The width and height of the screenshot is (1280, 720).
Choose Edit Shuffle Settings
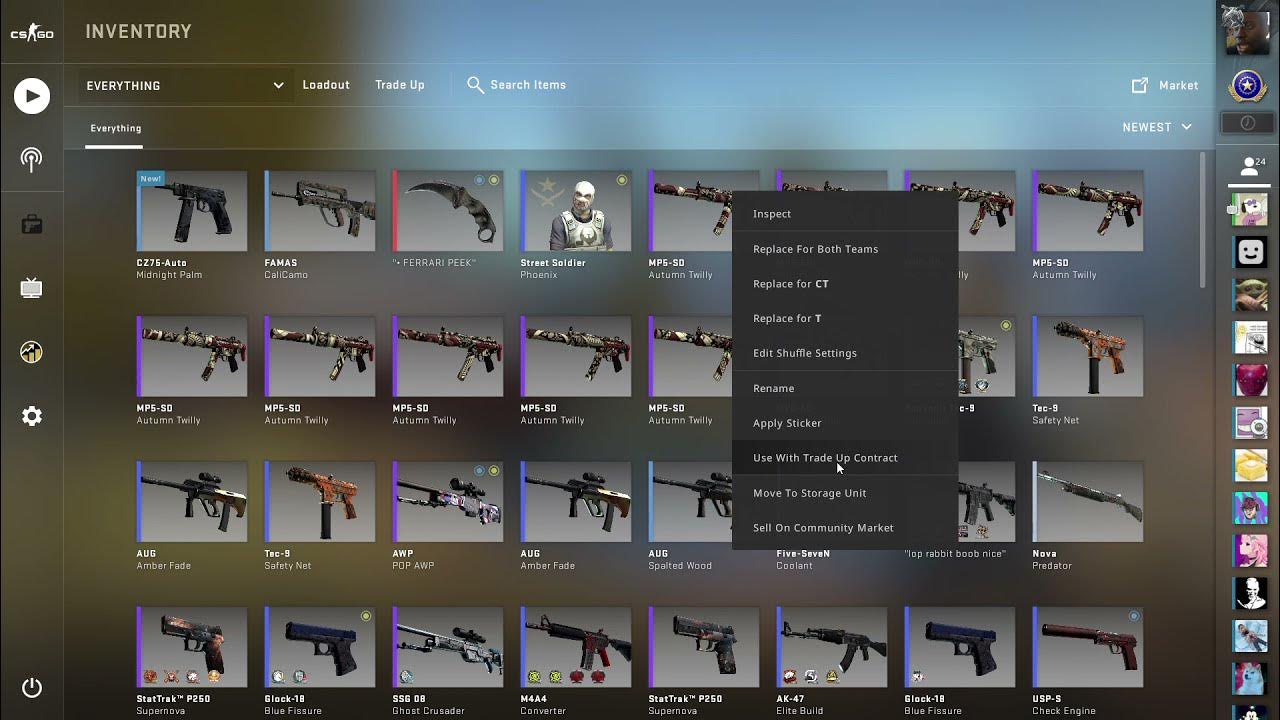coord(845,353)
